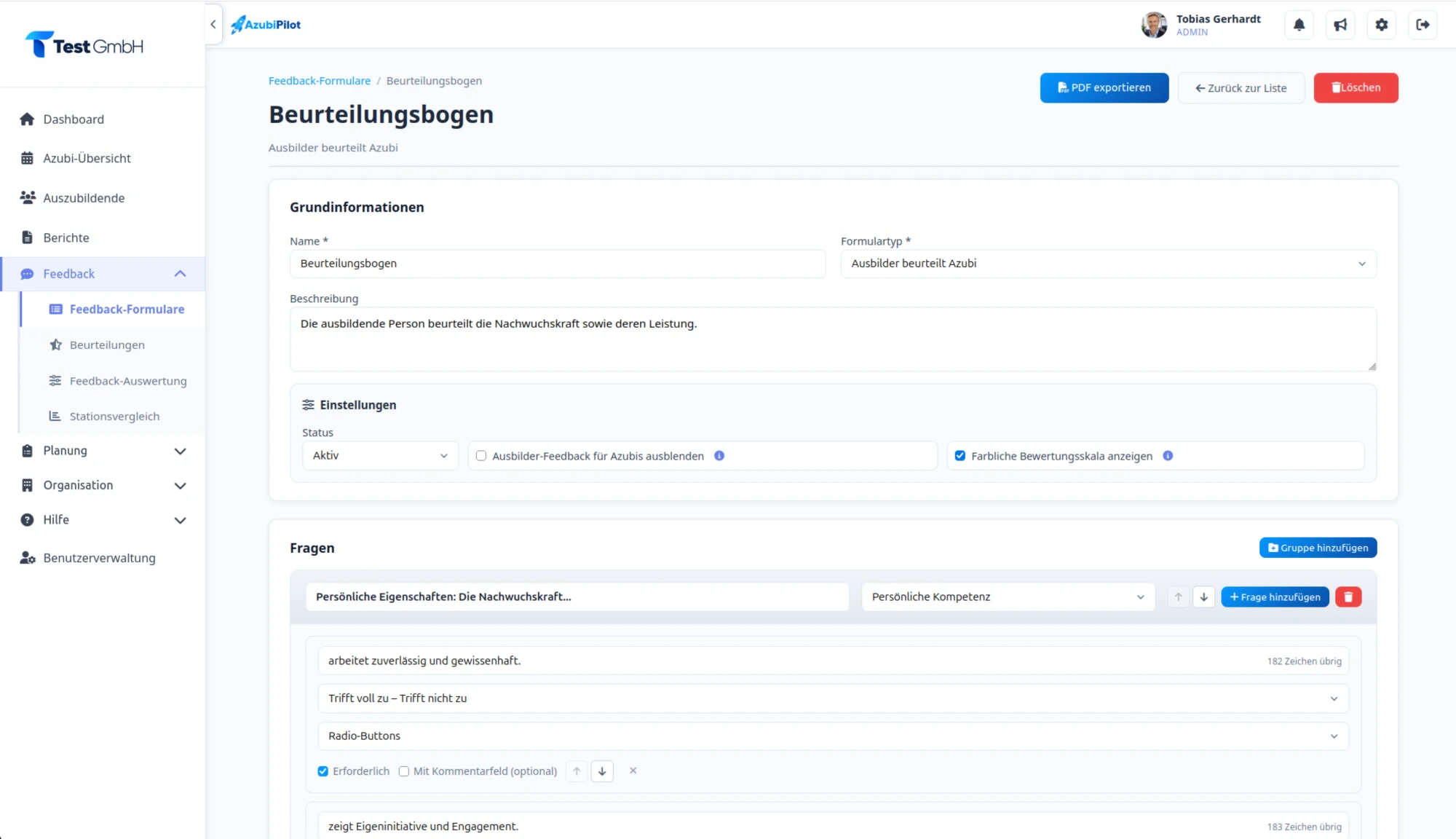
Task: Open Azubi-Übersicht in the sidebar
Action: point(103,159)
